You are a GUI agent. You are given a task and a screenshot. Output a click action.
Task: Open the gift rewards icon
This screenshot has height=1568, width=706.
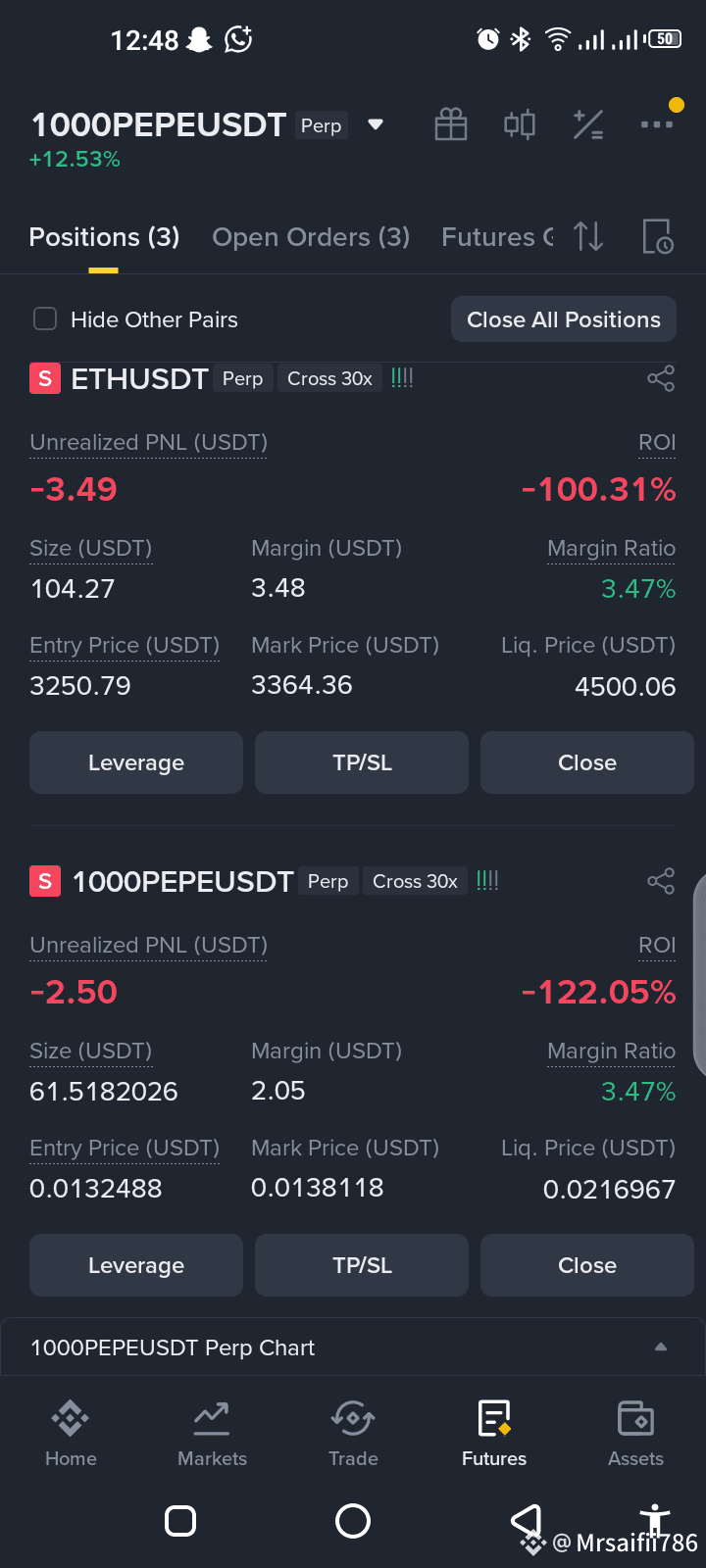(451, 124)
